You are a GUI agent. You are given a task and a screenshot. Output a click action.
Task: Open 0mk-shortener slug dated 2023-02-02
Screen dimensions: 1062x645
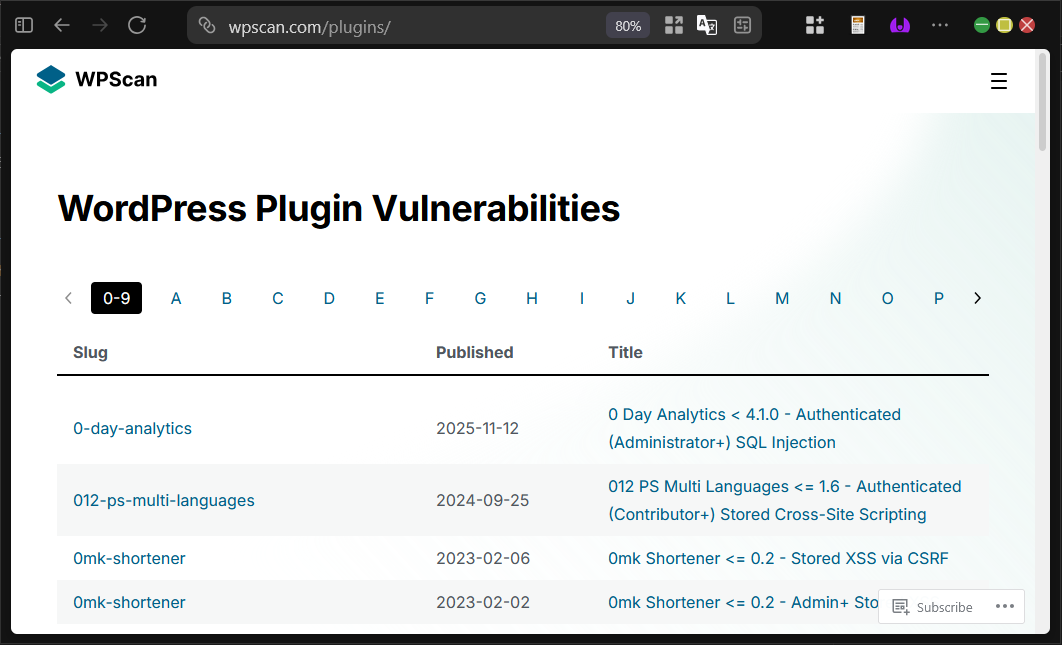click(x=129, y=602)
